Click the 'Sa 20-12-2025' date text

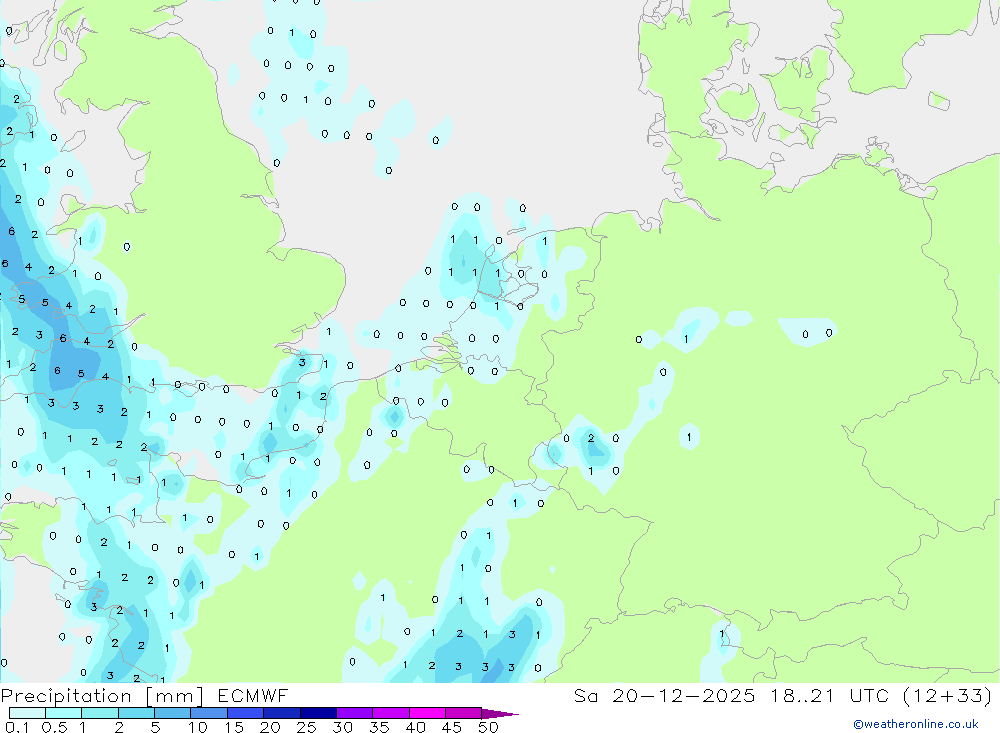664,695
